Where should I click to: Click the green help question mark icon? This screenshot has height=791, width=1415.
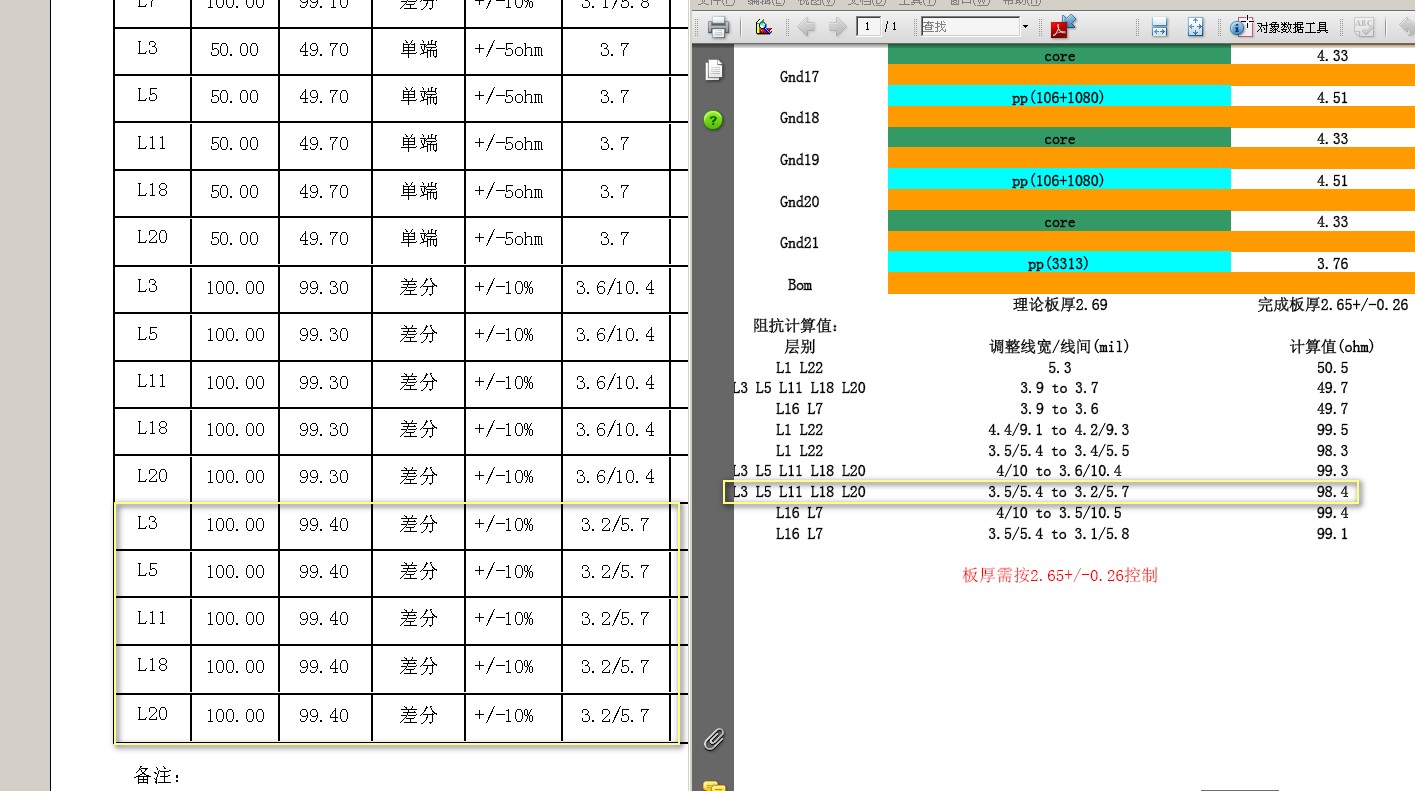click(x=713, y=120)
